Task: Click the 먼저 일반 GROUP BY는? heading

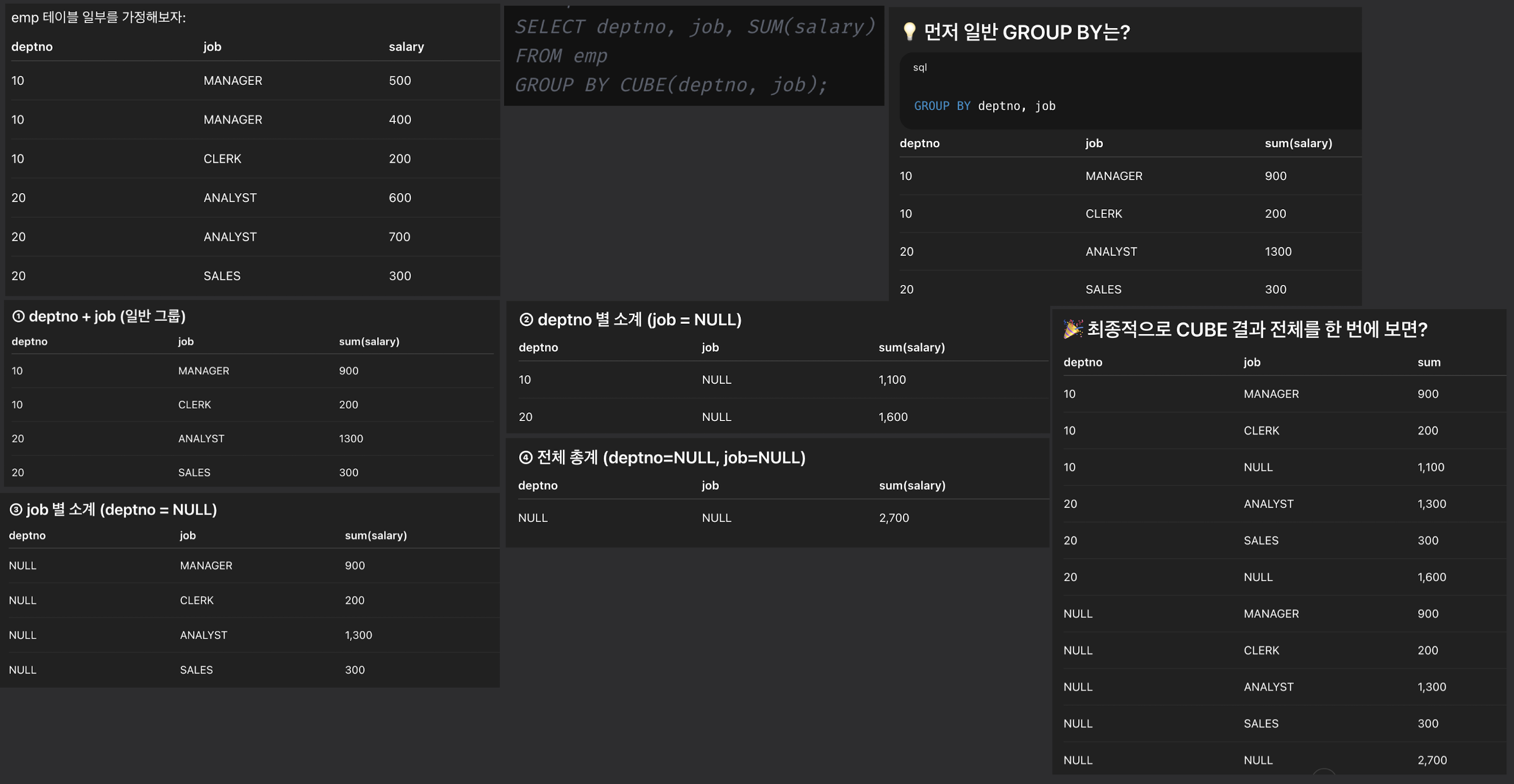Action: click(1026, 32)
